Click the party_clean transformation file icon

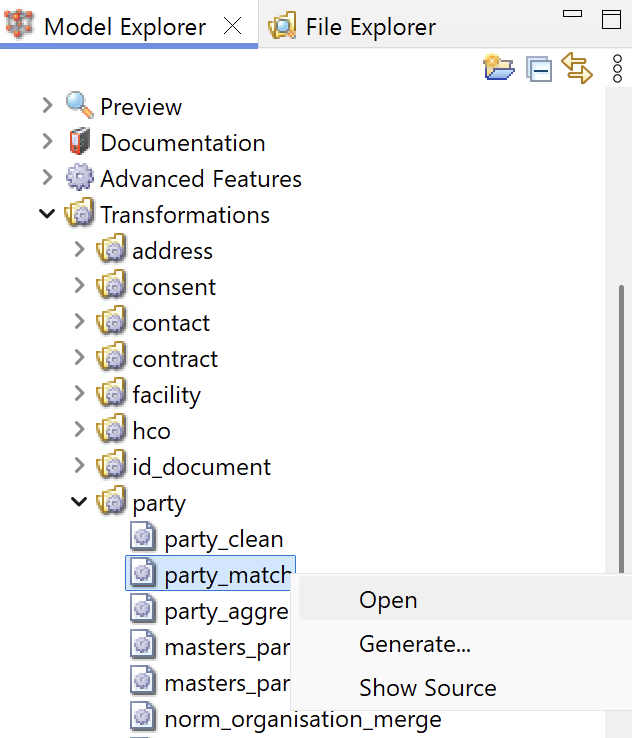pyautogui.click(x=144, y=539)
